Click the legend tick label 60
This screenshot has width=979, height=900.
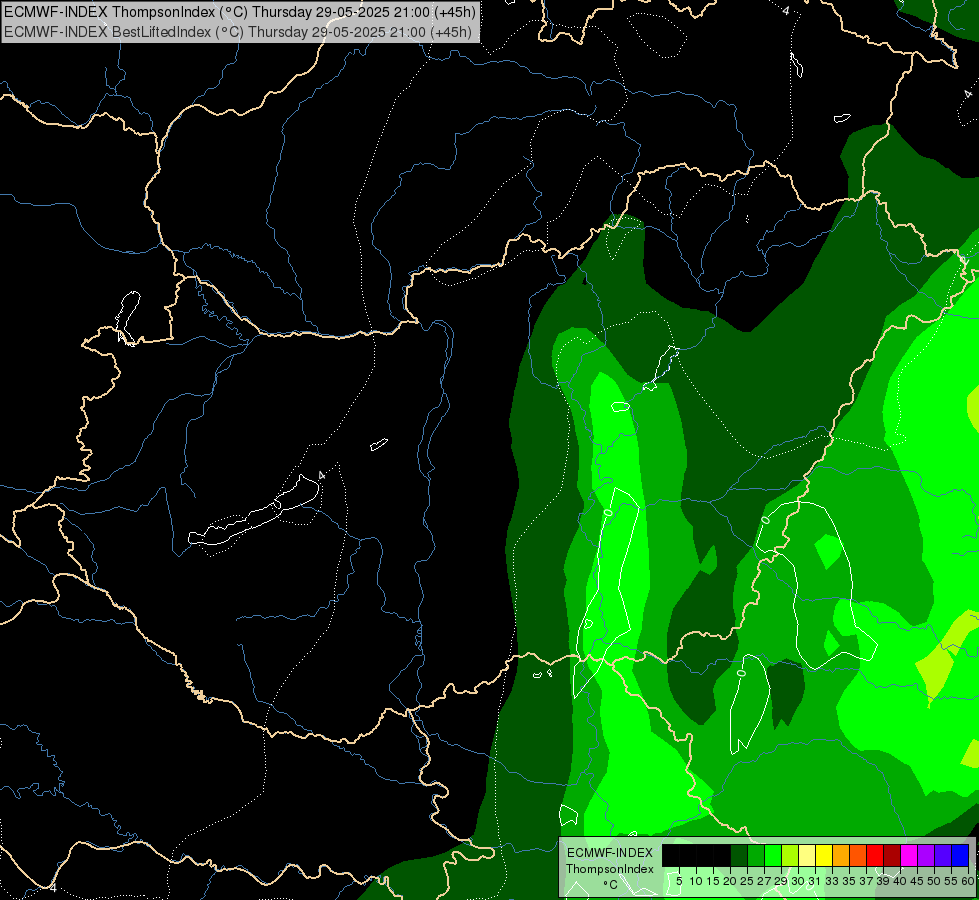point(968,881)
